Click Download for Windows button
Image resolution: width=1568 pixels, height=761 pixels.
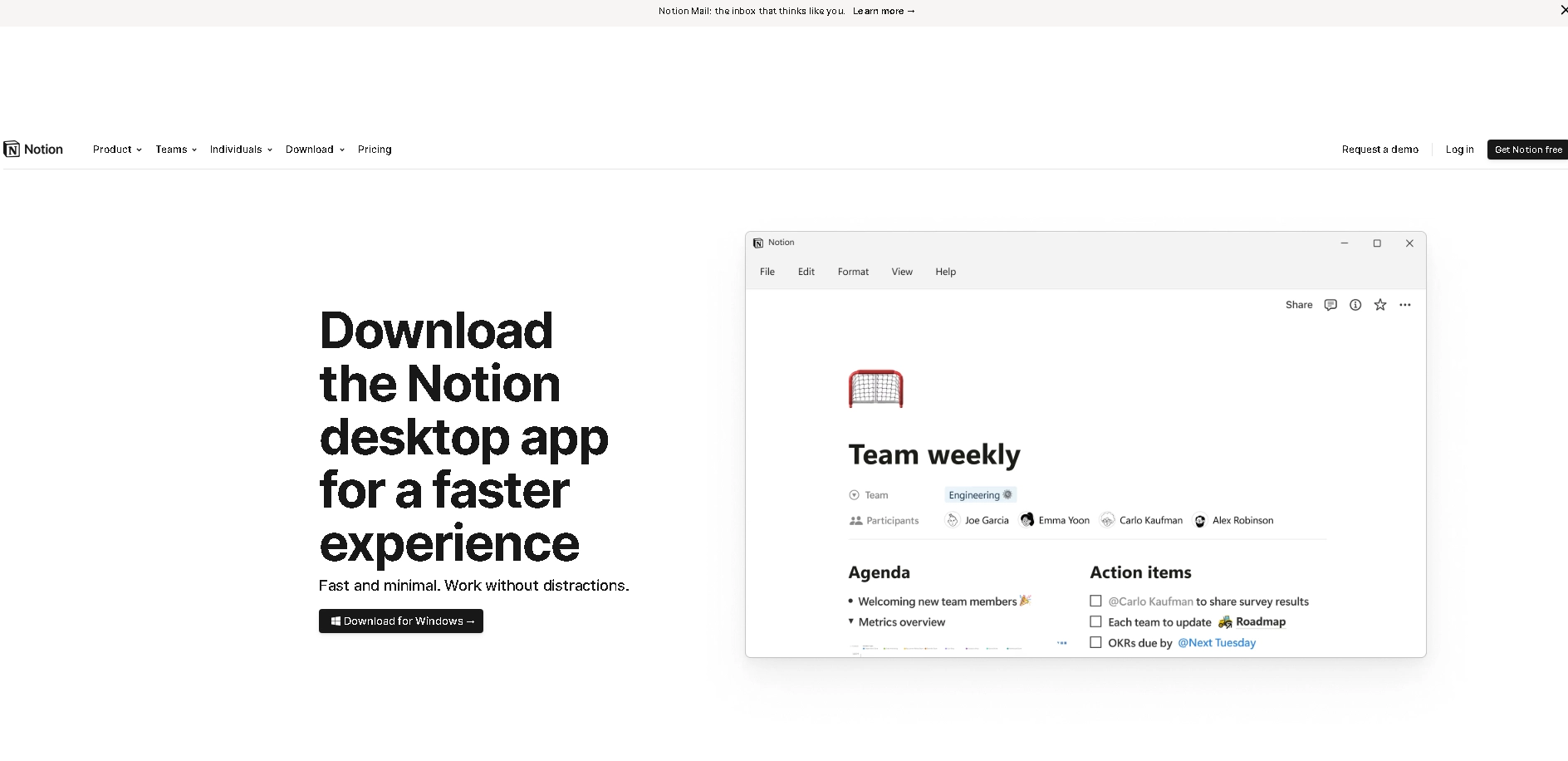pos(401,621)
